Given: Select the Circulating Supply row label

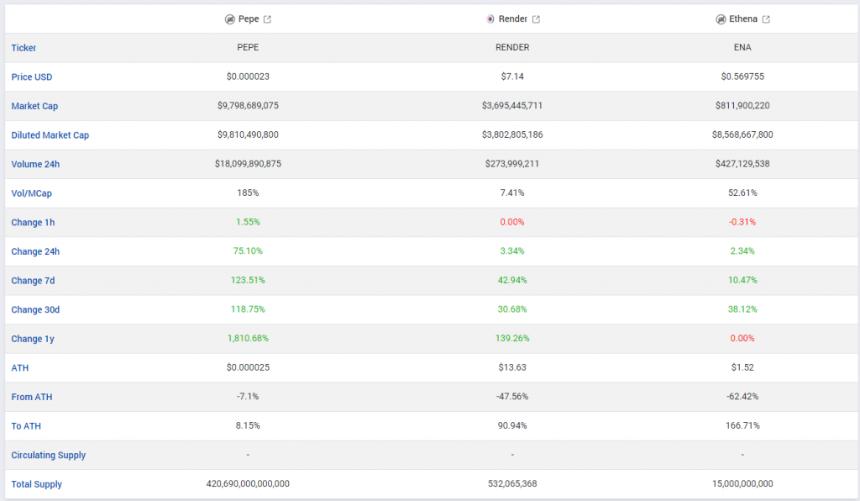Looking at the screenshot, I should 48,455.
